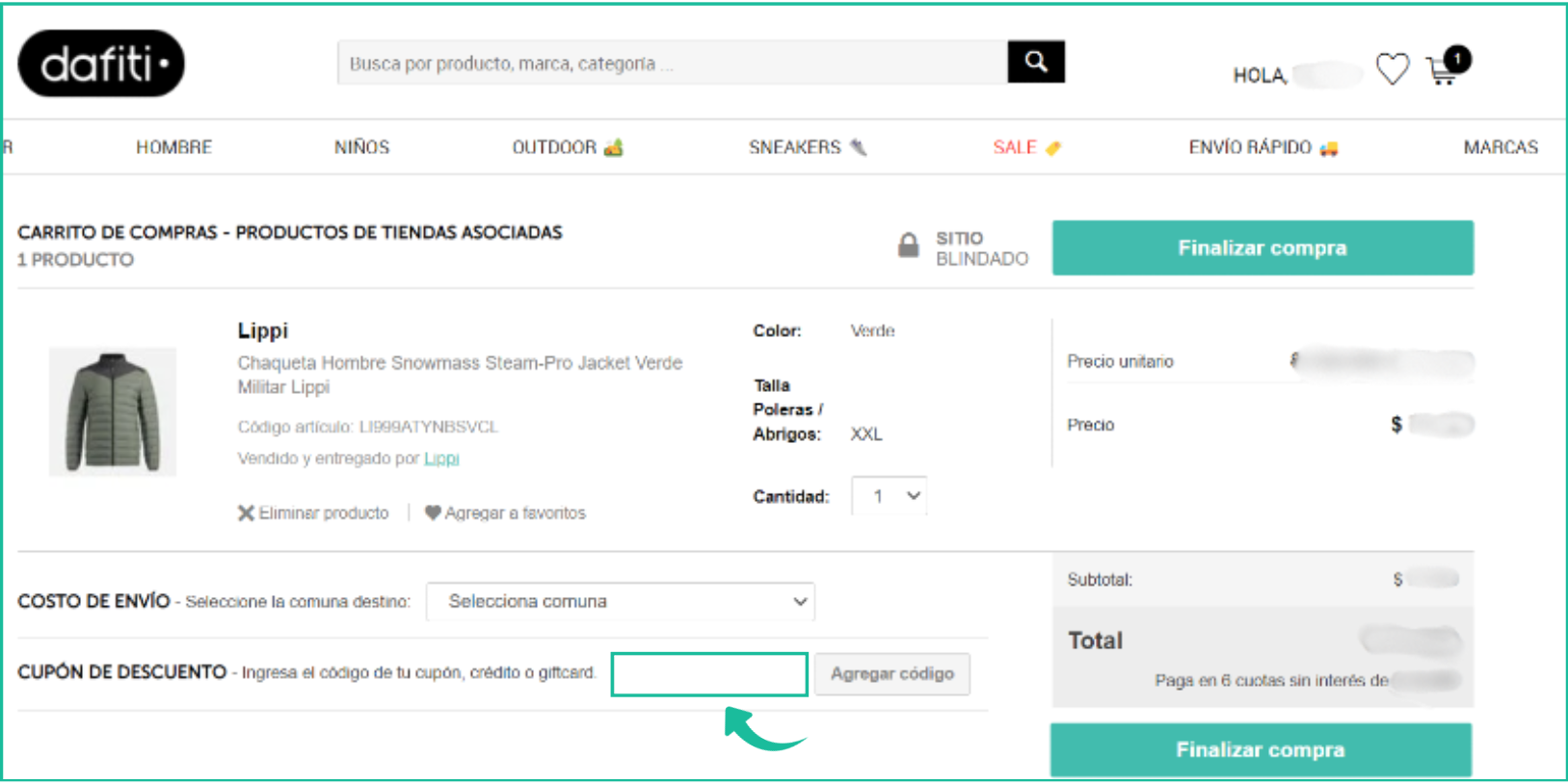The height and width of the screenshot is (784, 1568).
Task: Open the favorites heart icon in header
Action: pos(1392,69)
